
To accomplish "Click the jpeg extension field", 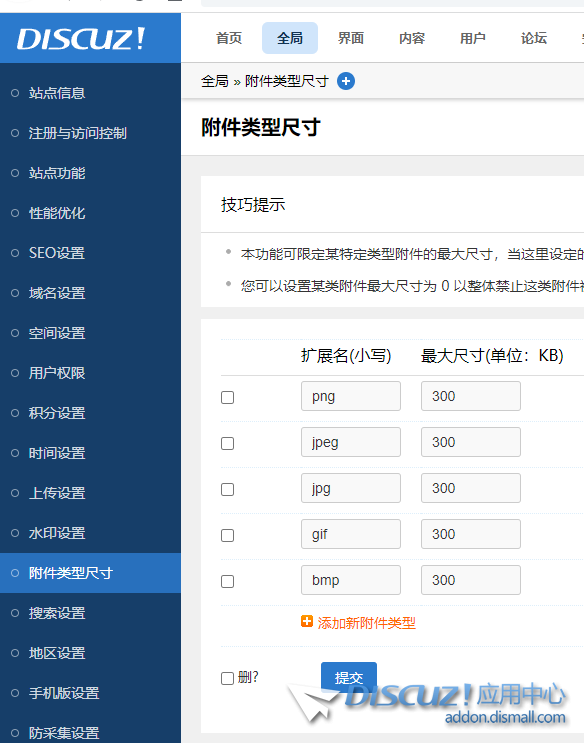I will [x=351, y=442].
